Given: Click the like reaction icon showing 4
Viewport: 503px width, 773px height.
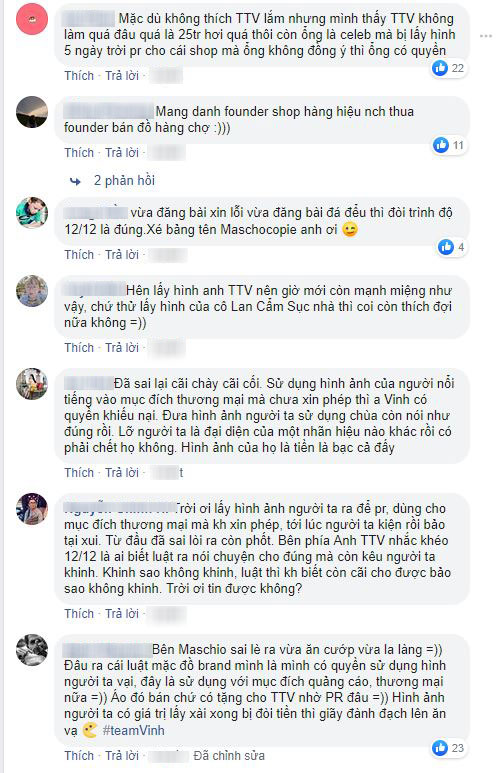Looking at the screenshot, I should (x=446, y=247).
